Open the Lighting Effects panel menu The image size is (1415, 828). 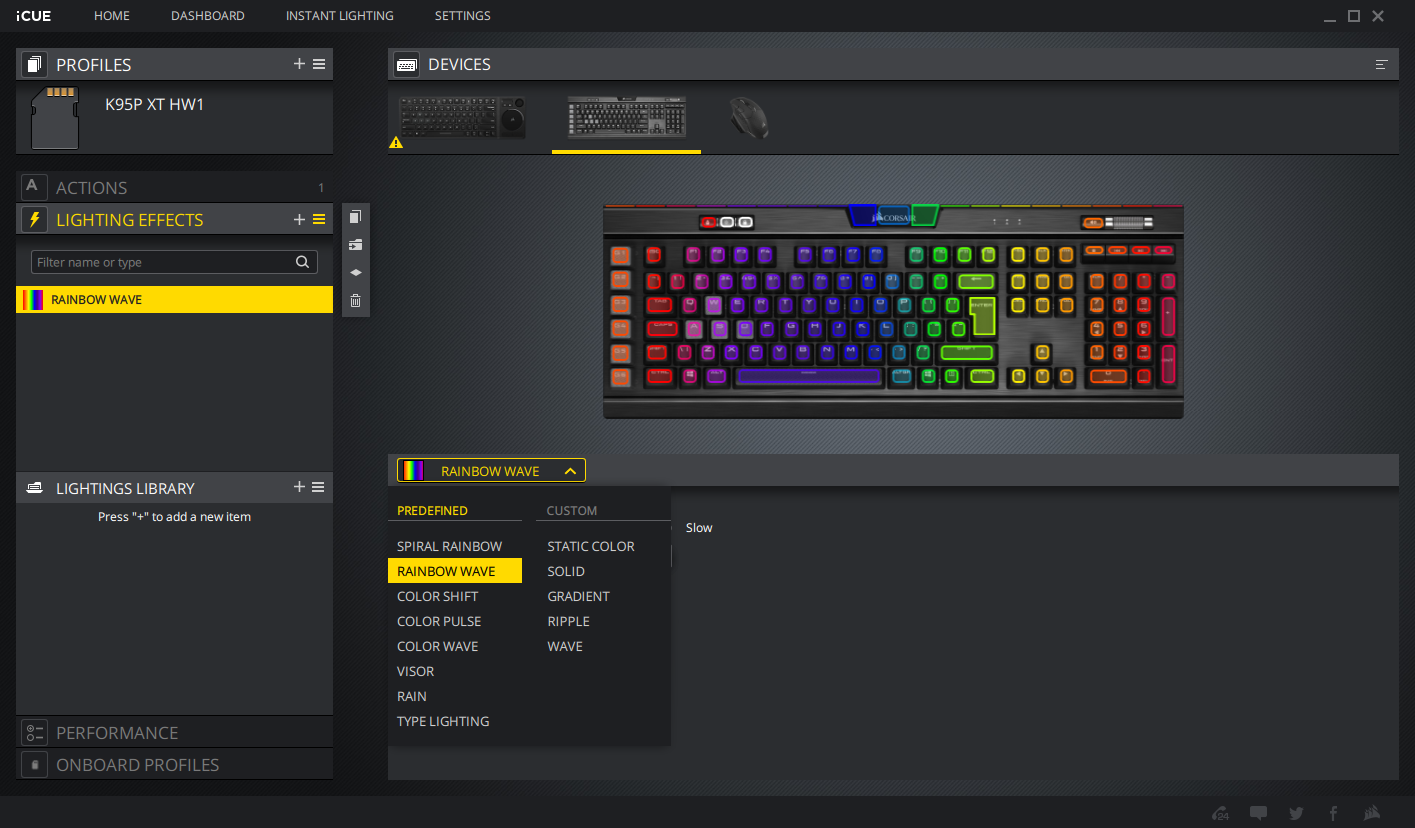(319, 219)
